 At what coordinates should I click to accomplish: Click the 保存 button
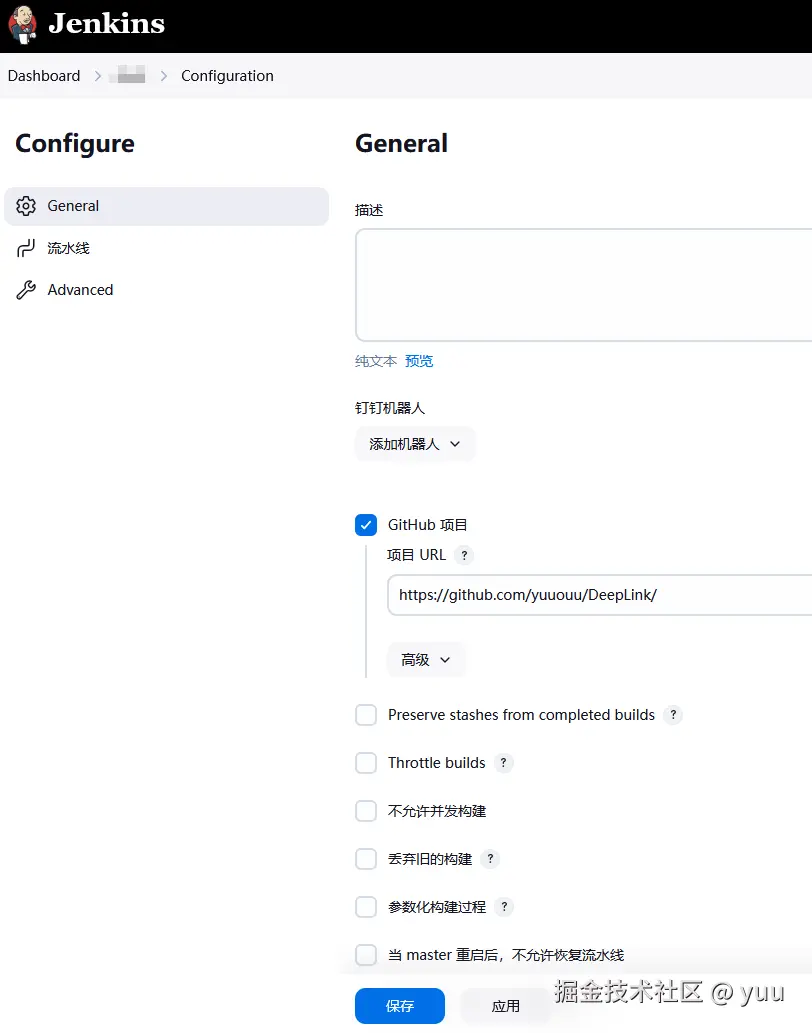coord(399,1006)
